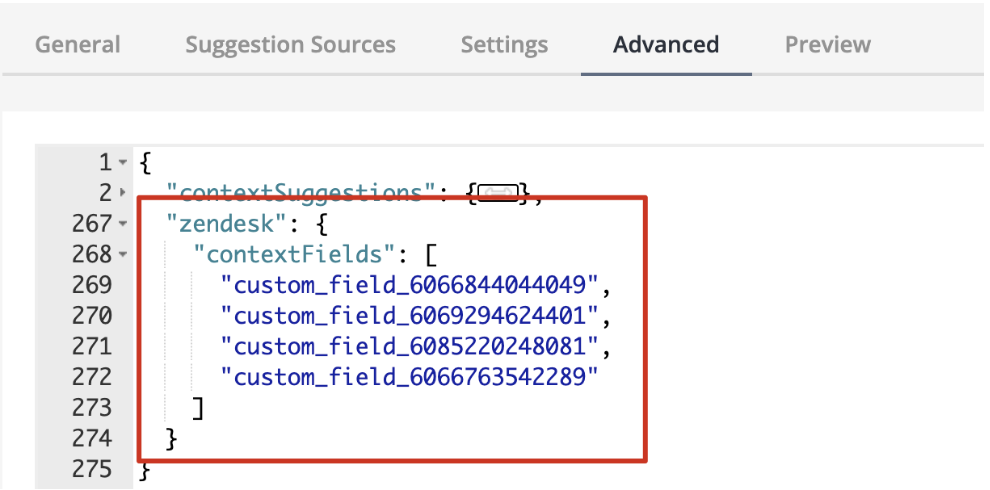Click line number 275 in the gutter

[x=92, y=469]
